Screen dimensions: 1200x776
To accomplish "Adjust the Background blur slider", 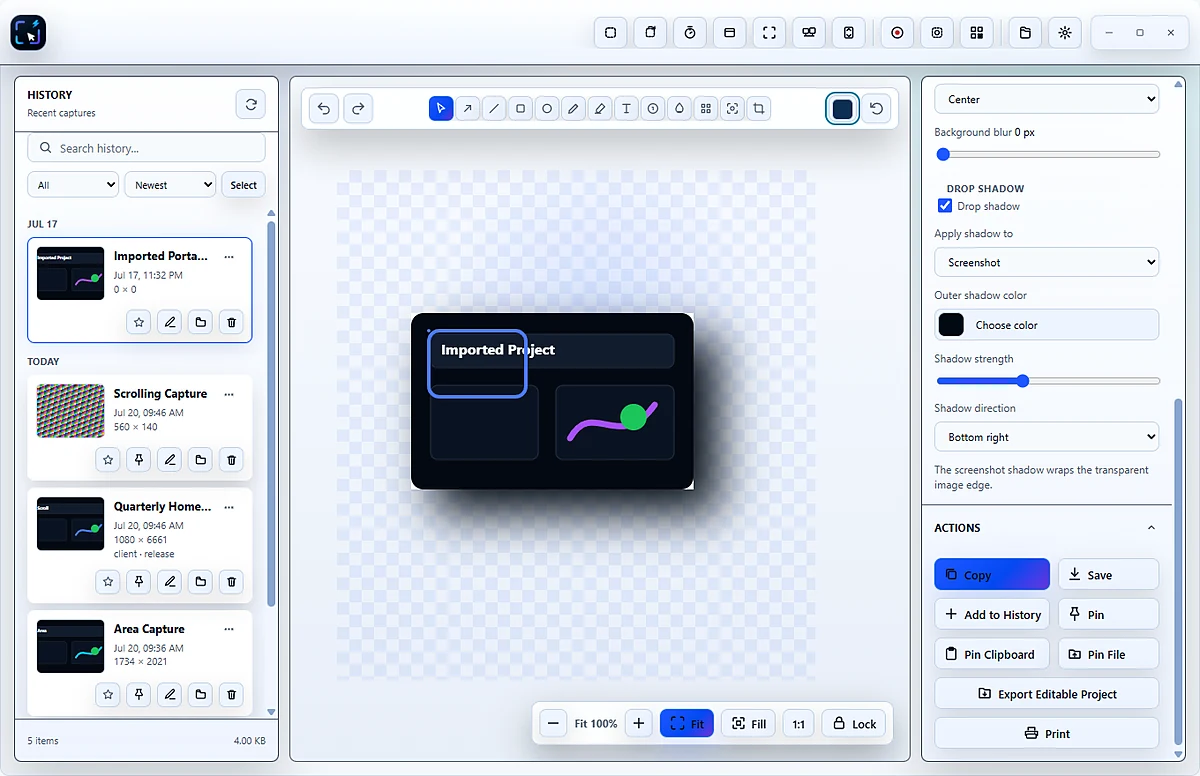I will coord(1047,154).
